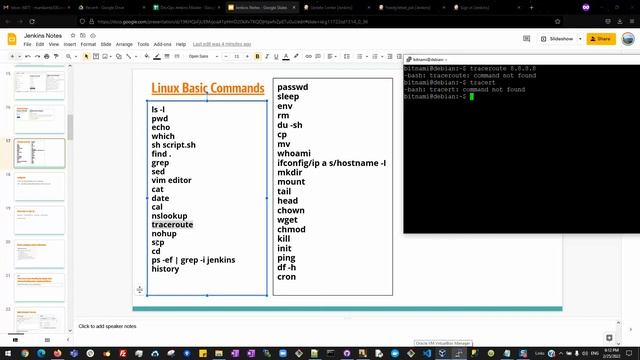
Task: Click the Undo icon
Action: click(28, 56)
